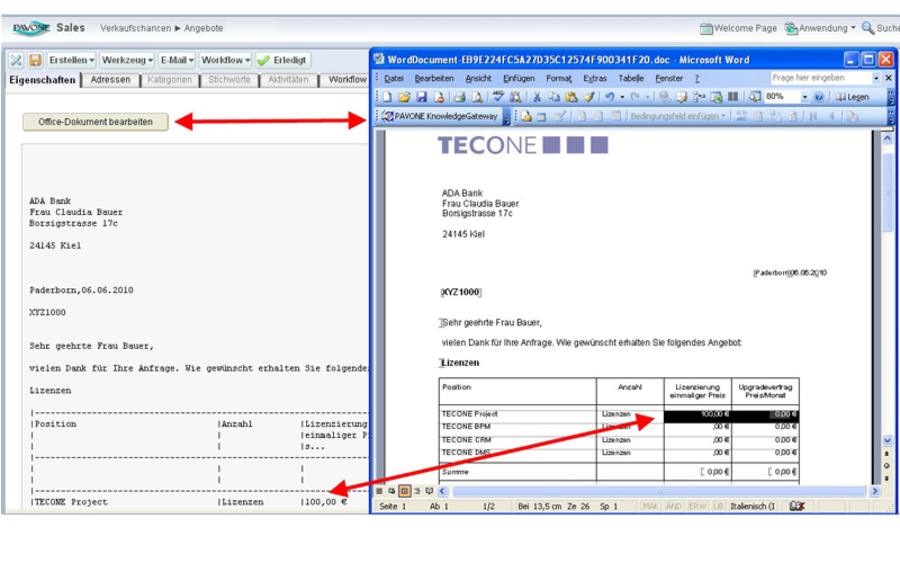This screenshot has width=900, height=563.
Task: Open the Anwendung dropdown menu
Action: tap(821, 28)
